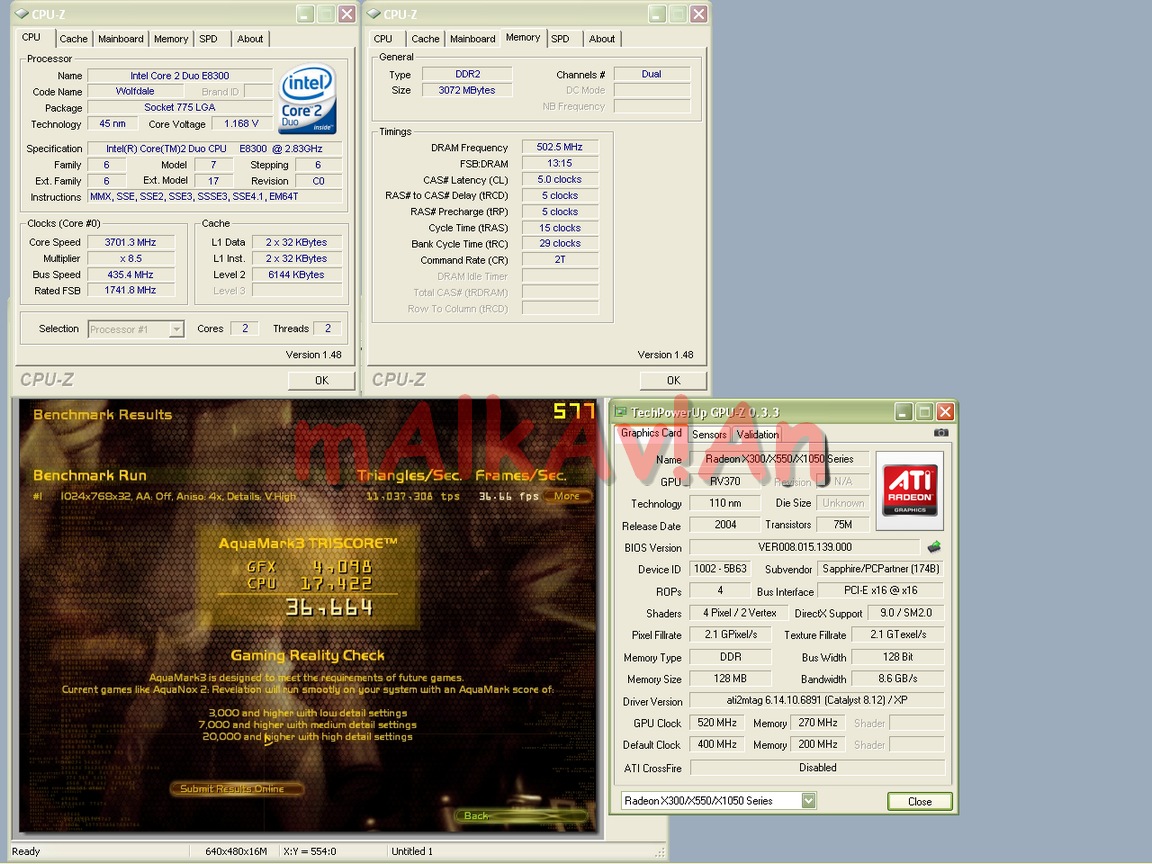Click the Core Speed value 3701.3 MHz
Image resolution: width=1152 pixels, height=864 pixels.
tap(131, 242)
